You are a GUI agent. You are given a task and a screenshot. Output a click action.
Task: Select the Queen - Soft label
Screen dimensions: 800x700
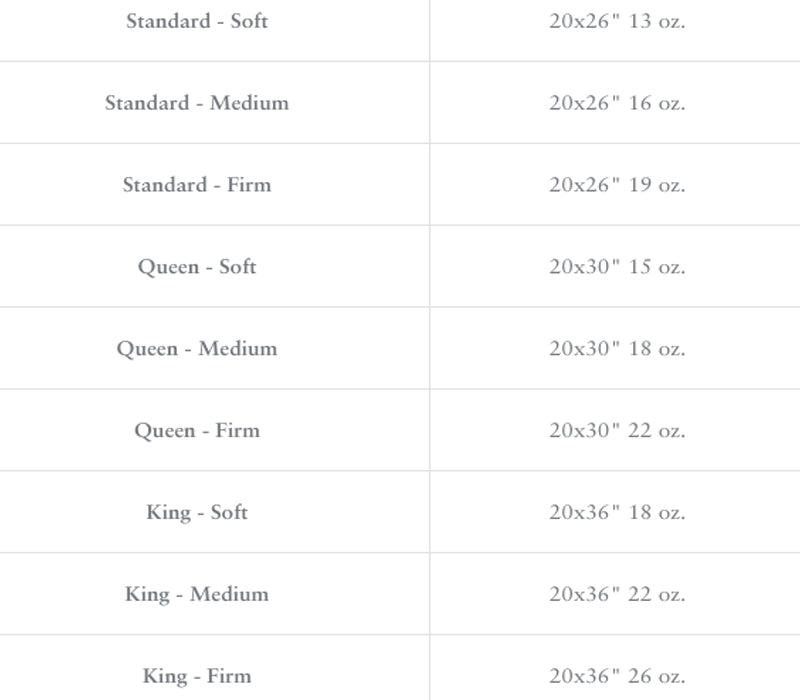click(x=197, y=267)
